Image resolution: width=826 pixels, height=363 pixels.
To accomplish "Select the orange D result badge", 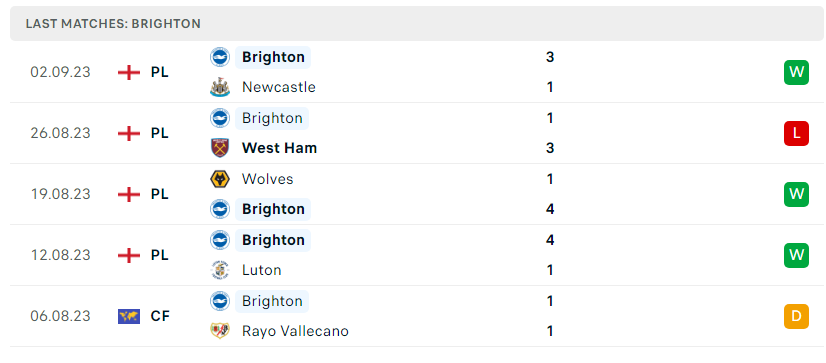I will 796,316.
